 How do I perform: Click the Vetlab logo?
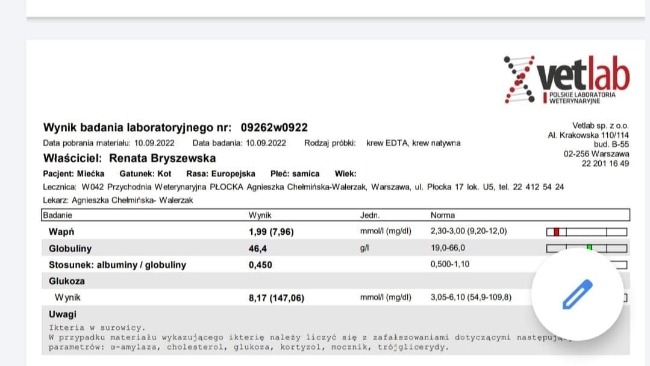[x=567, y=80]
